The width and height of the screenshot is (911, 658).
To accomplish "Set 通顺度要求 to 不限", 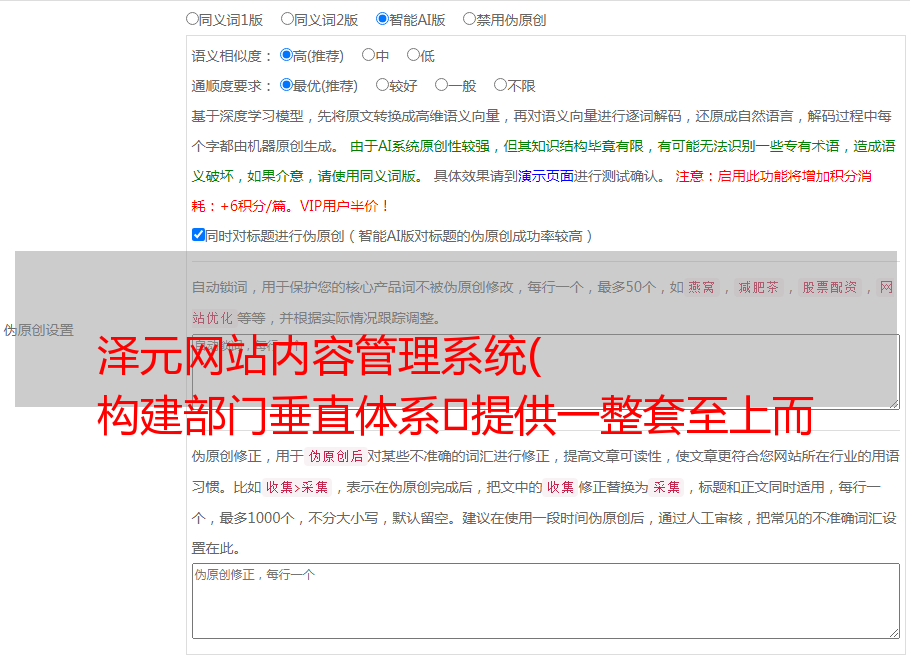I will click(500, 85).
